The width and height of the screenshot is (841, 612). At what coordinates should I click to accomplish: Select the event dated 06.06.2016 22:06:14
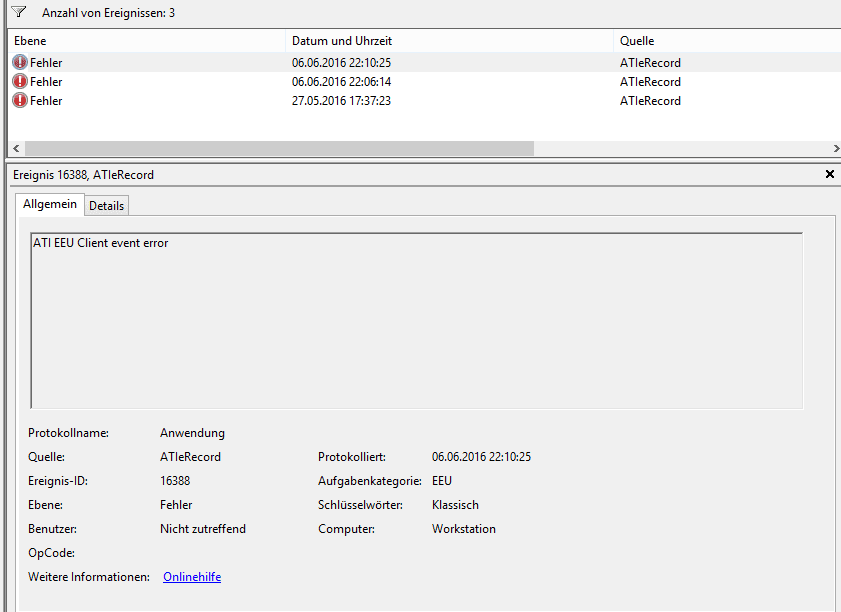(x=341, y=82)
